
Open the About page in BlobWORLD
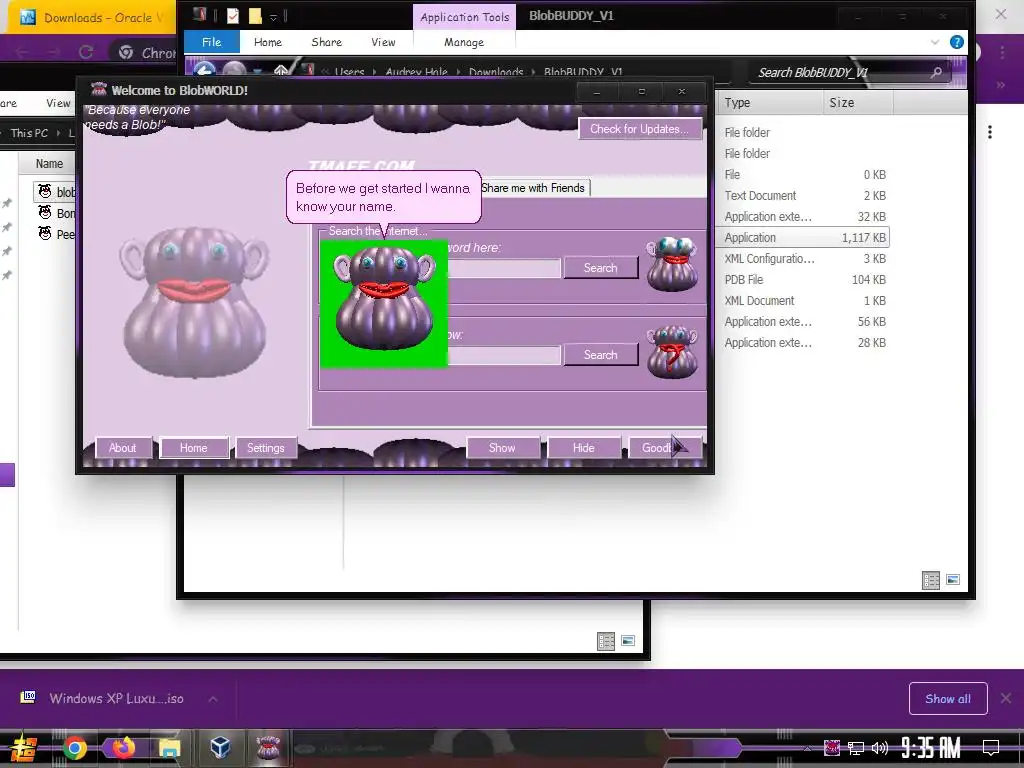click(x=123, y=448)
